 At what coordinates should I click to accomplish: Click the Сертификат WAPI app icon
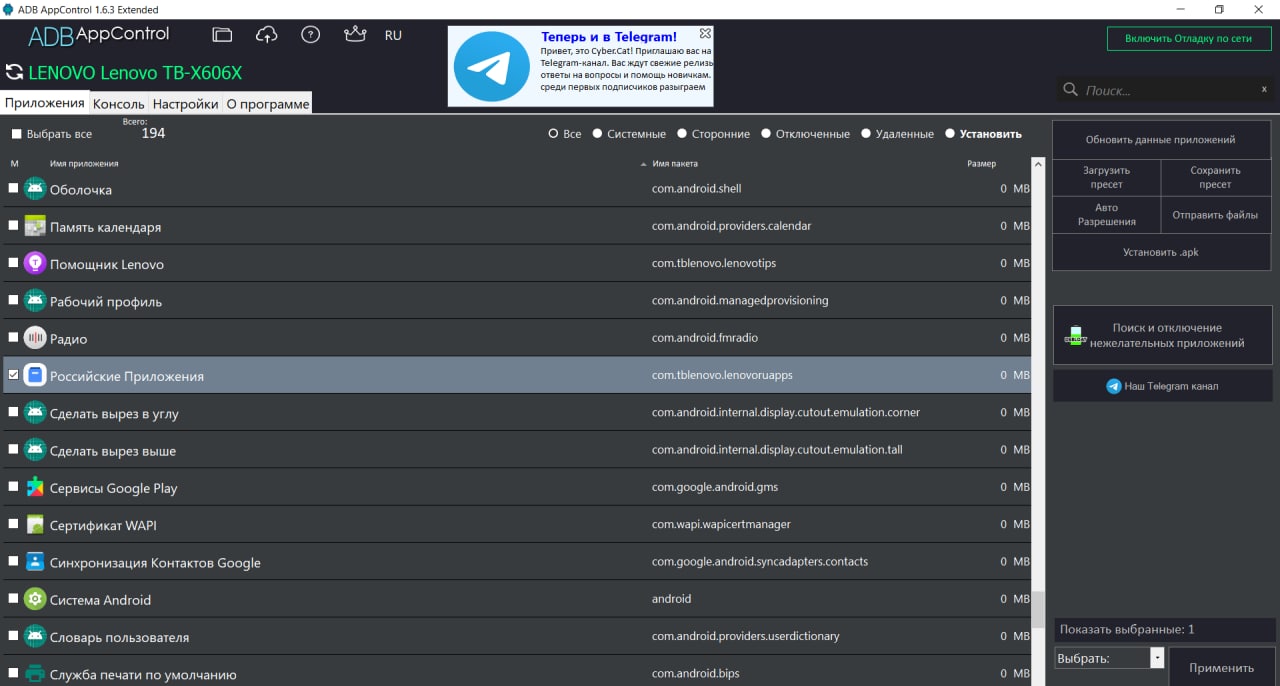tap(35, 525)
